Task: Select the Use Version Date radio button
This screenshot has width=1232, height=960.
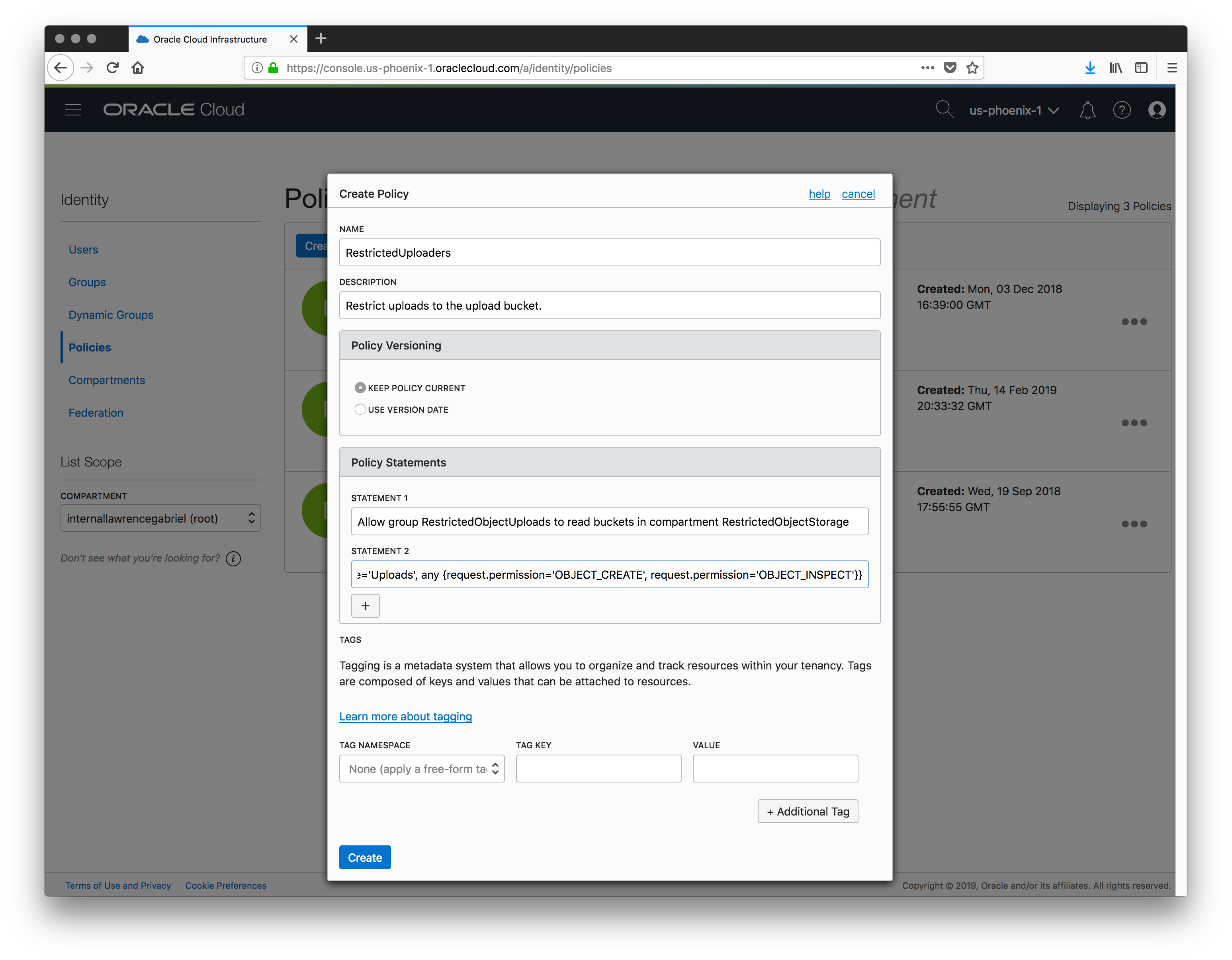Action: pos(360,409)
